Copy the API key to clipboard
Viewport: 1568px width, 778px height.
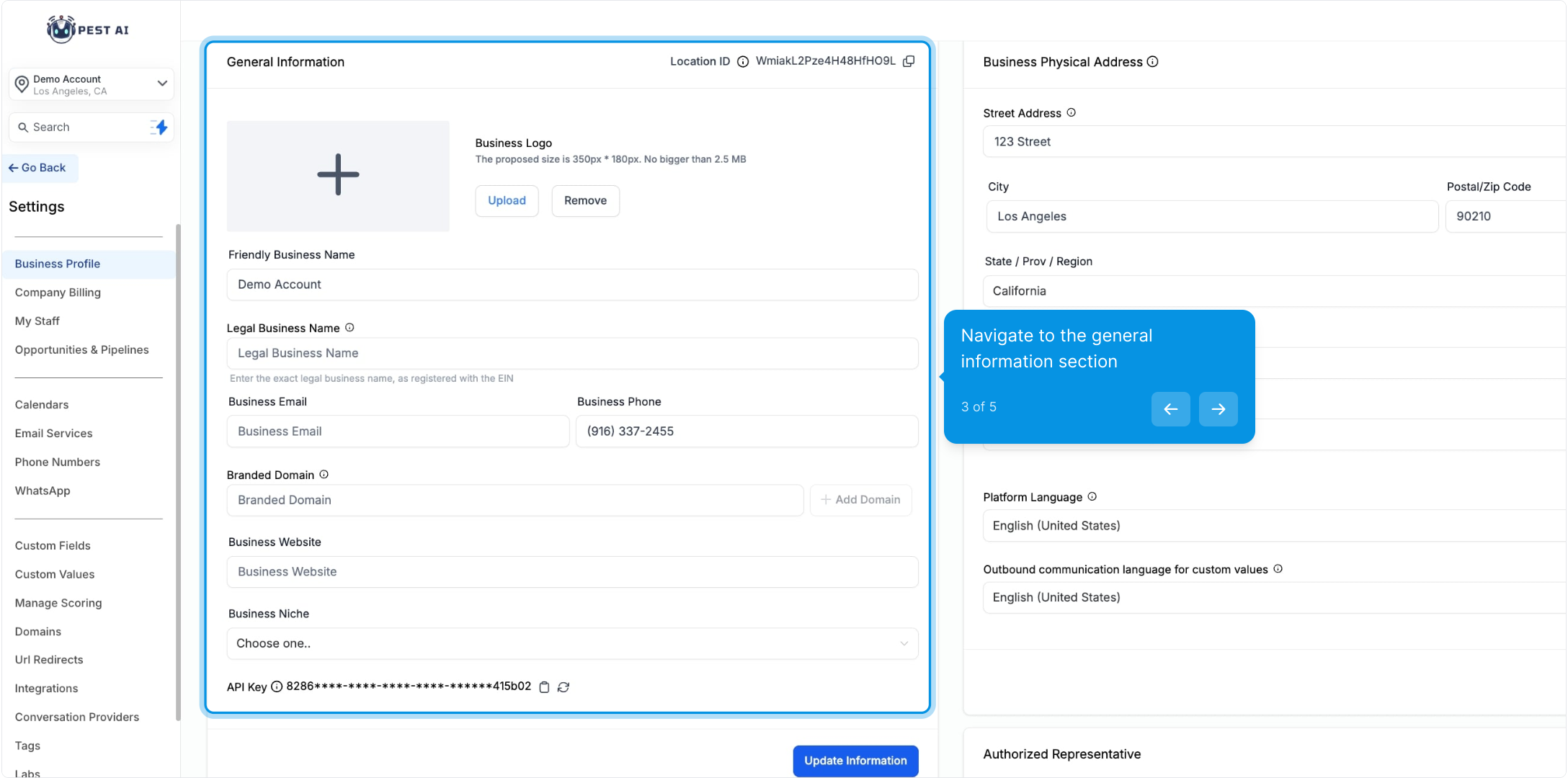[545, 687]
